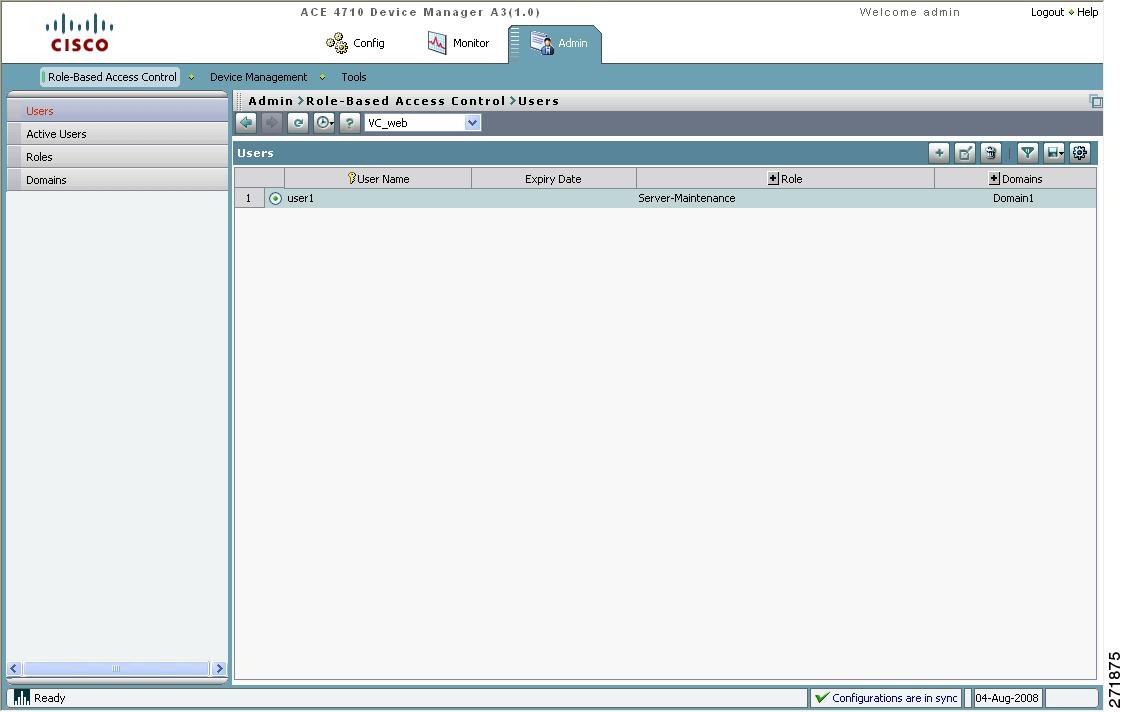1124x712 pixels.
Task: Click the back navigation arrow
Action: coord(245,122)
